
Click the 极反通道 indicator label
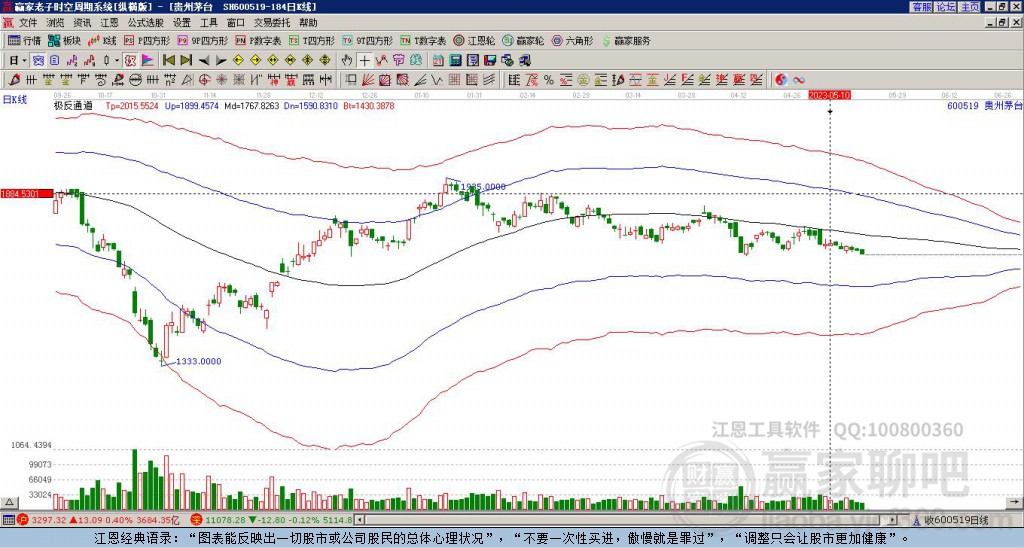pos(73,105)
